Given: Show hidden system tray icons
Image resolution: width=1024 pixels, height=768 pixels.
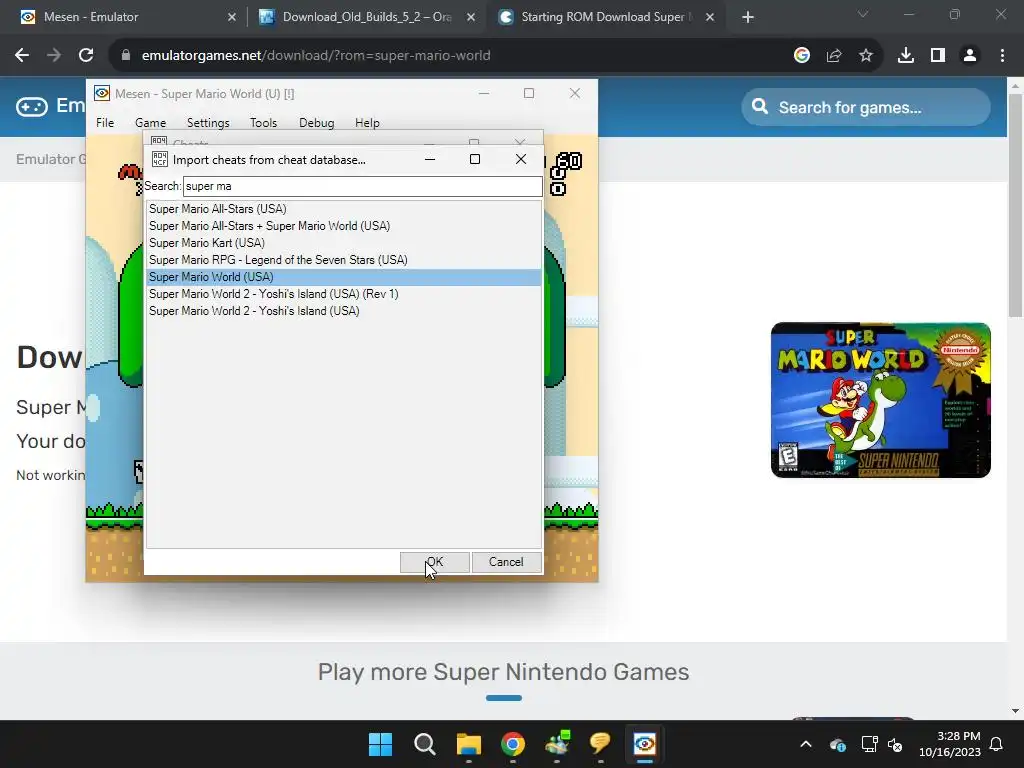Looking at the screenshot, I should pos(806,744).
